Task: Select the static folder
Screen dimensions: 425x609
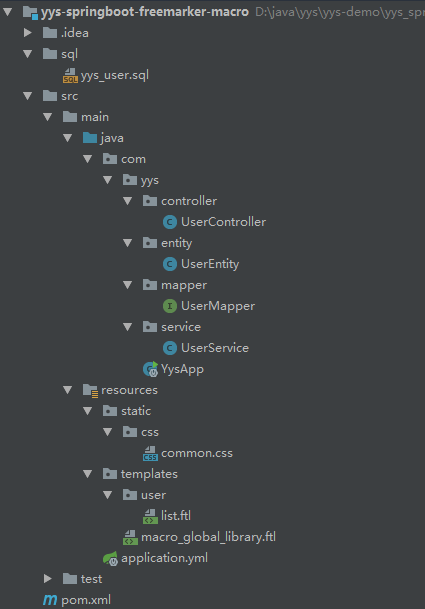Action: 136,411
